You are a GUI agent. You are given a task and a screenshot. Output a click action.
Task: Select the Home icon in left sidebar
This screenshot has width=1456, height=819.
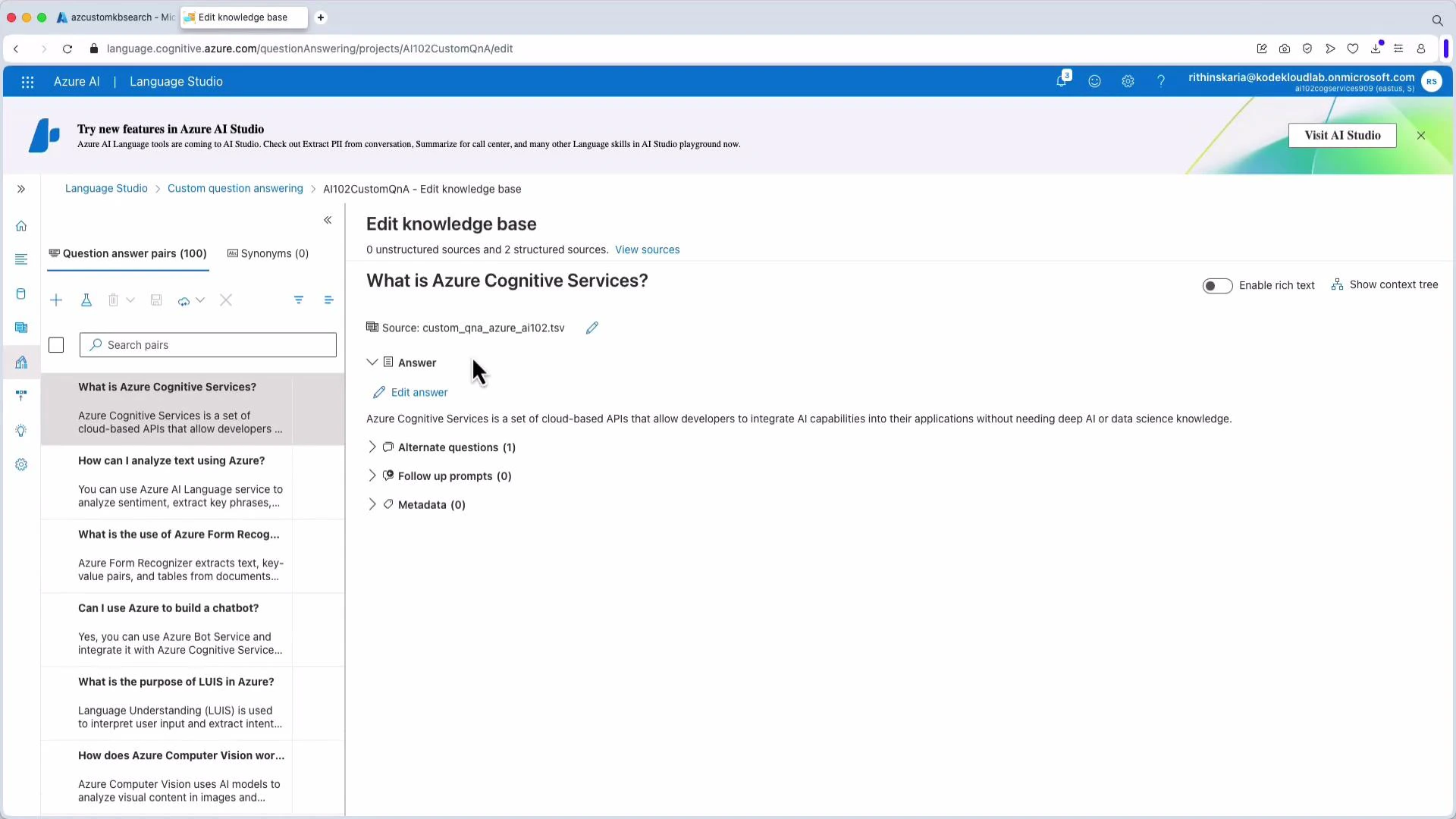(x=21, y=225)
